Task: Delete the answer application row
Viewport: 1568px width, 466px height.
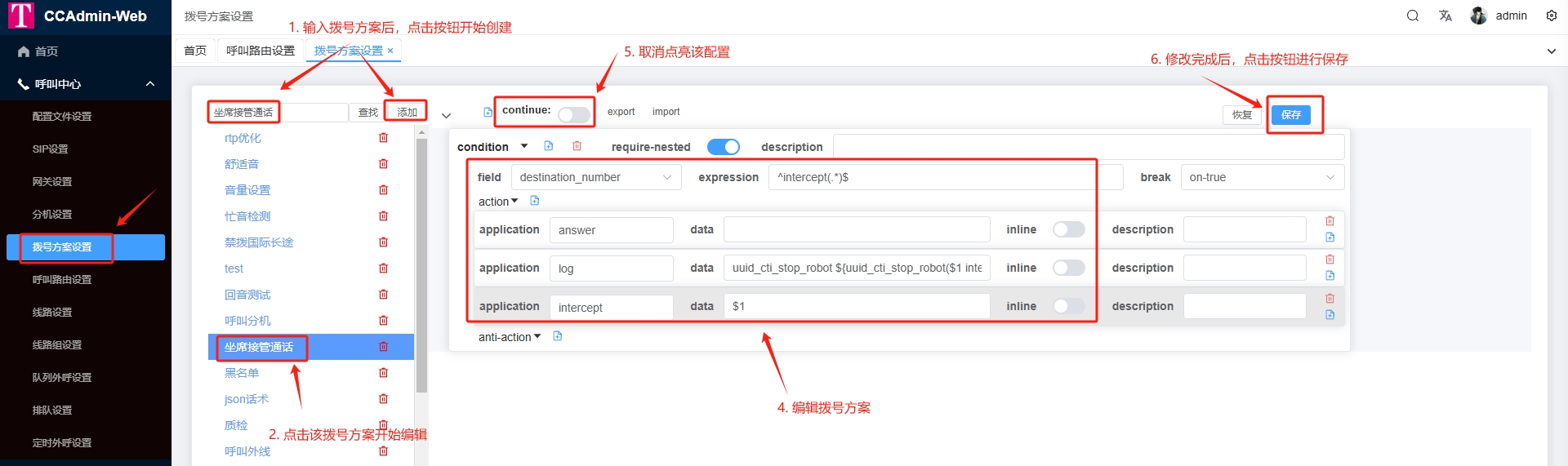Action: pyautogui.click(x=1330, y=221)
